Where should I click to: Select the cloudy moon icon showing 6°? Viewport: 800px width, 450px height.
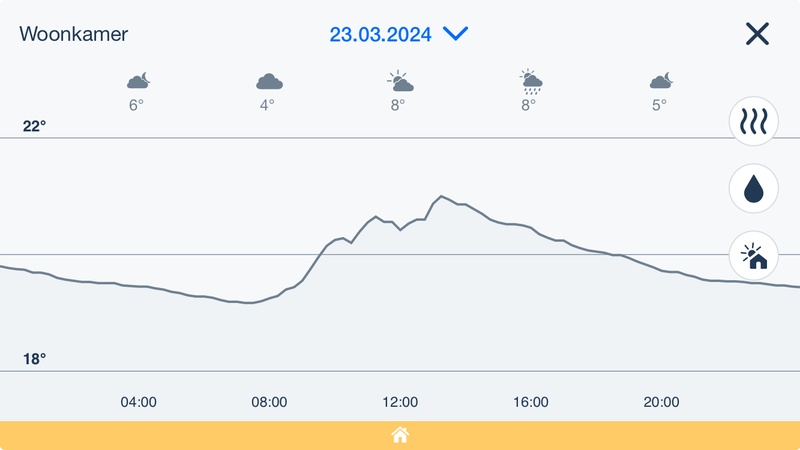(137, 81)
